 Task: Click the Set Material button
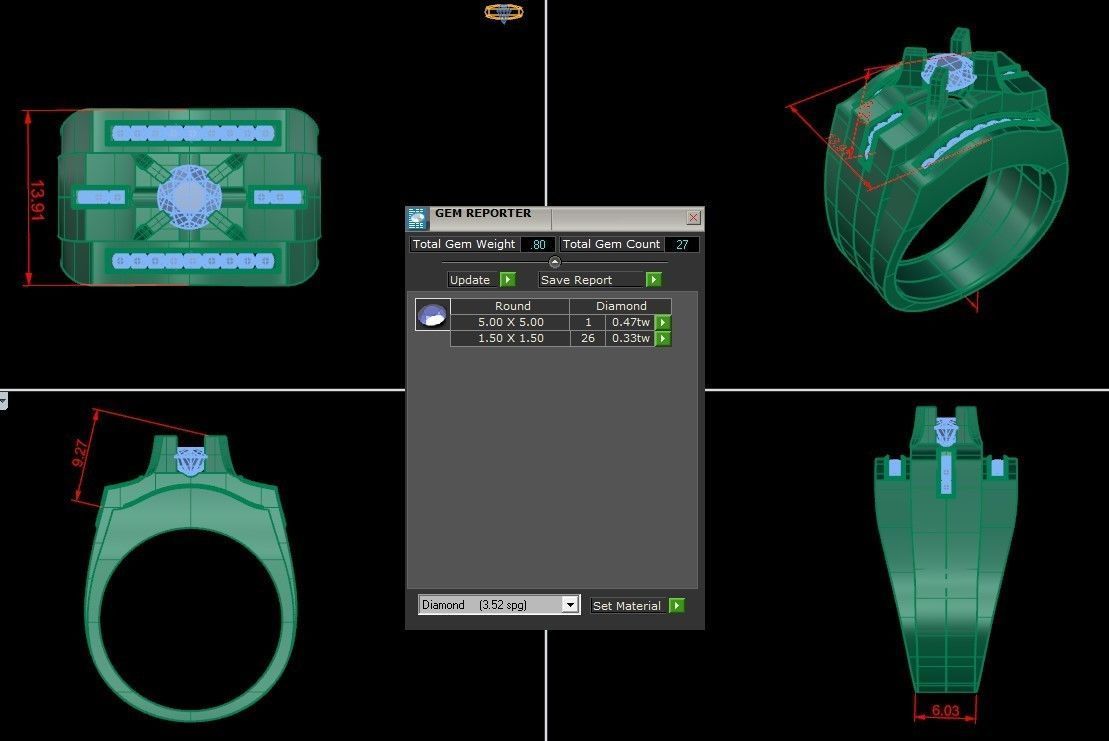627,606
